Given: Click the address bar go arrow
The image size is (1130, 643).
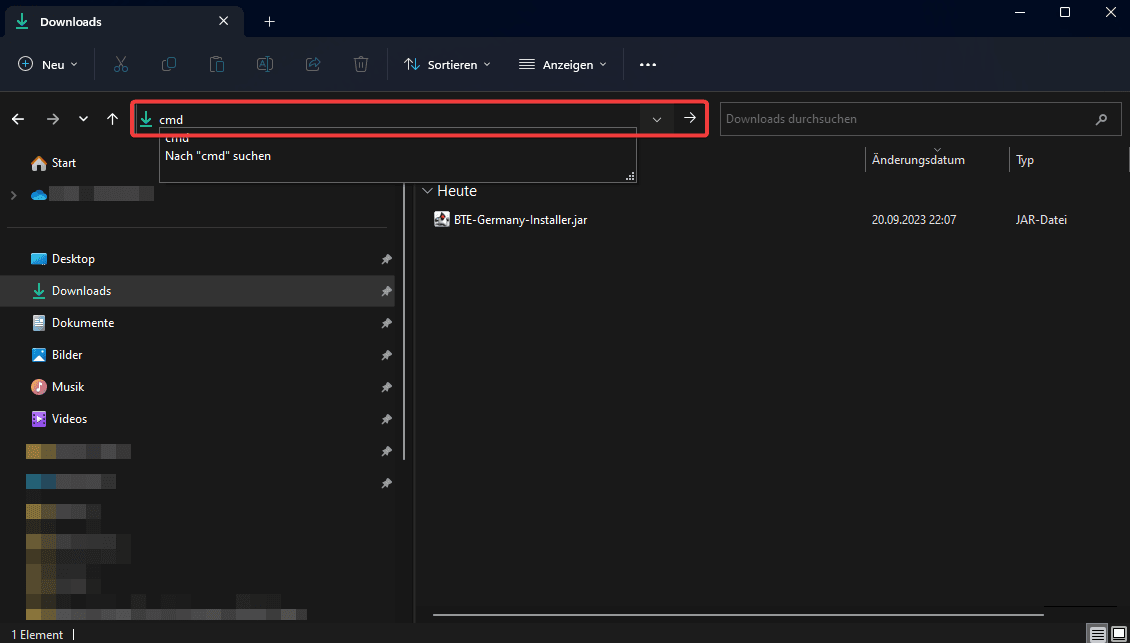Looking at the screenshot, I should 689,119.
